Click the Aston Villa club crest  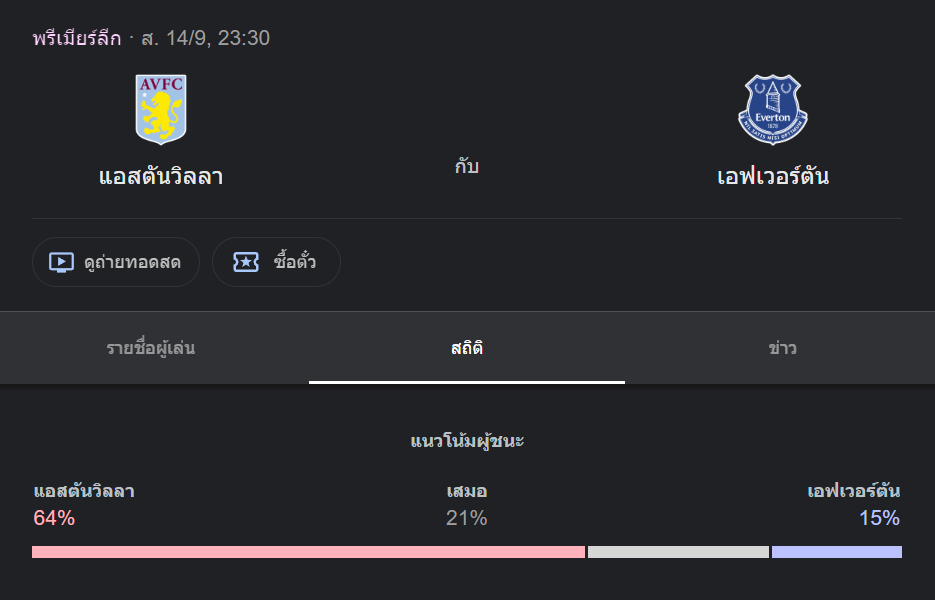[161, 109]
